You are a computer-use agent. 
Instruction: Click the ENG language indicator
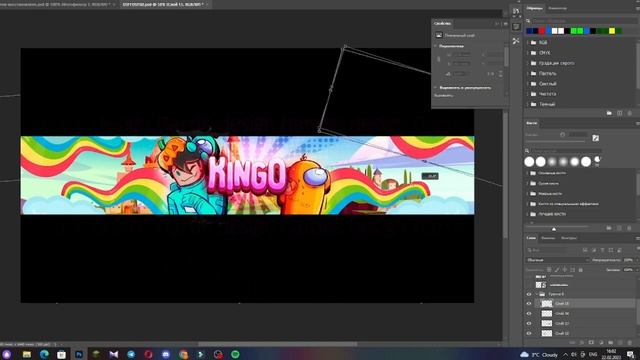(593, 354)
